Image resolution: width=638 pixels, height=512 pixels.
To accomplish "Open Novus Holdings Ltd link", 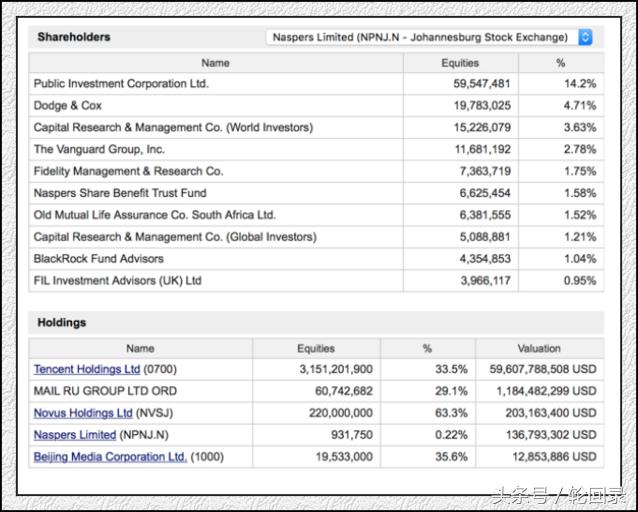I will [83, 413].
